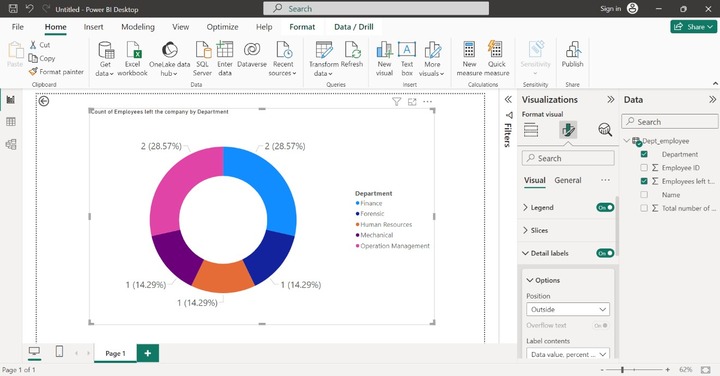Open the Data / Drill tab
This screenshot has width=720, height=376.
click(354, 27)
